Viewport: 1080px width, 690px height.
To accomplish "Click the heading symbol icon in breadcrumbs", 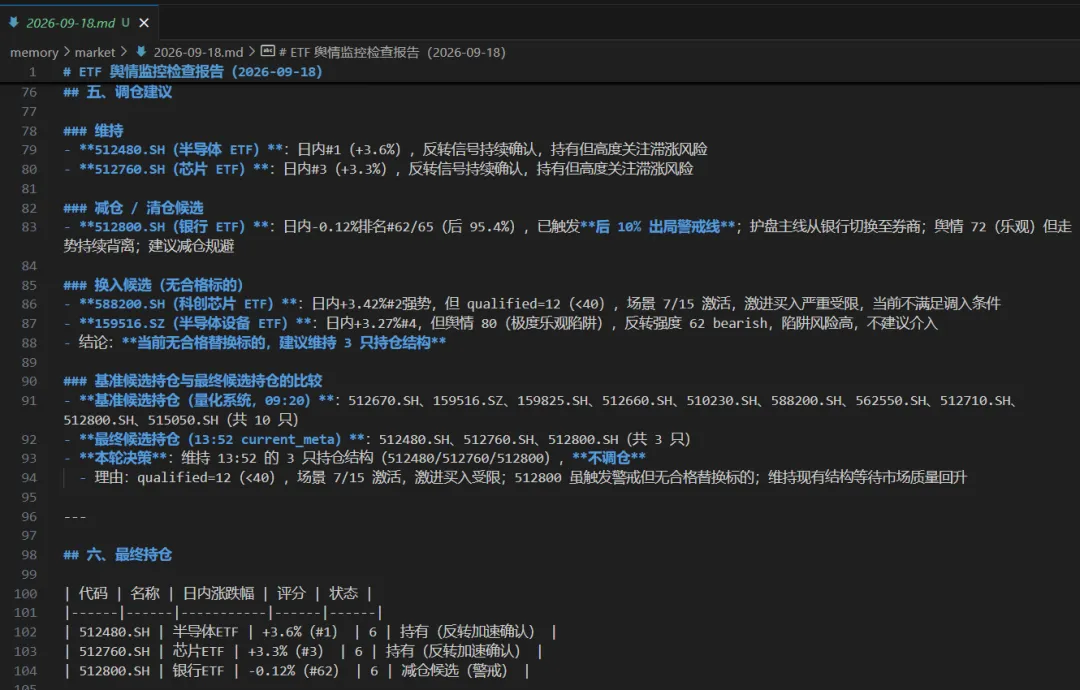I will tap(267, 52).
